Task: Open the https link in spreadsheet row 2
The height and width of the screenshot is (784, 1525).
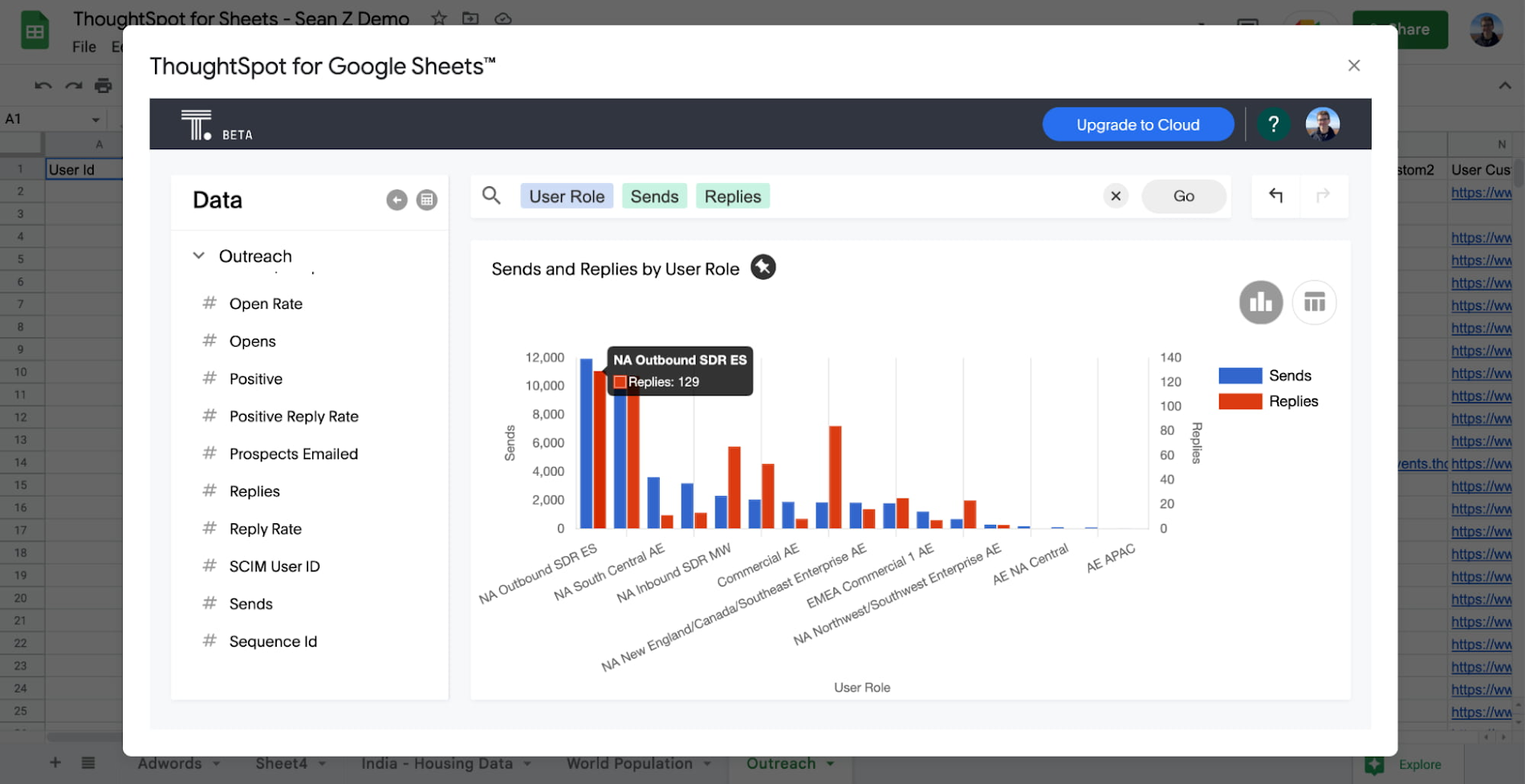Action: coord(1481,193)
